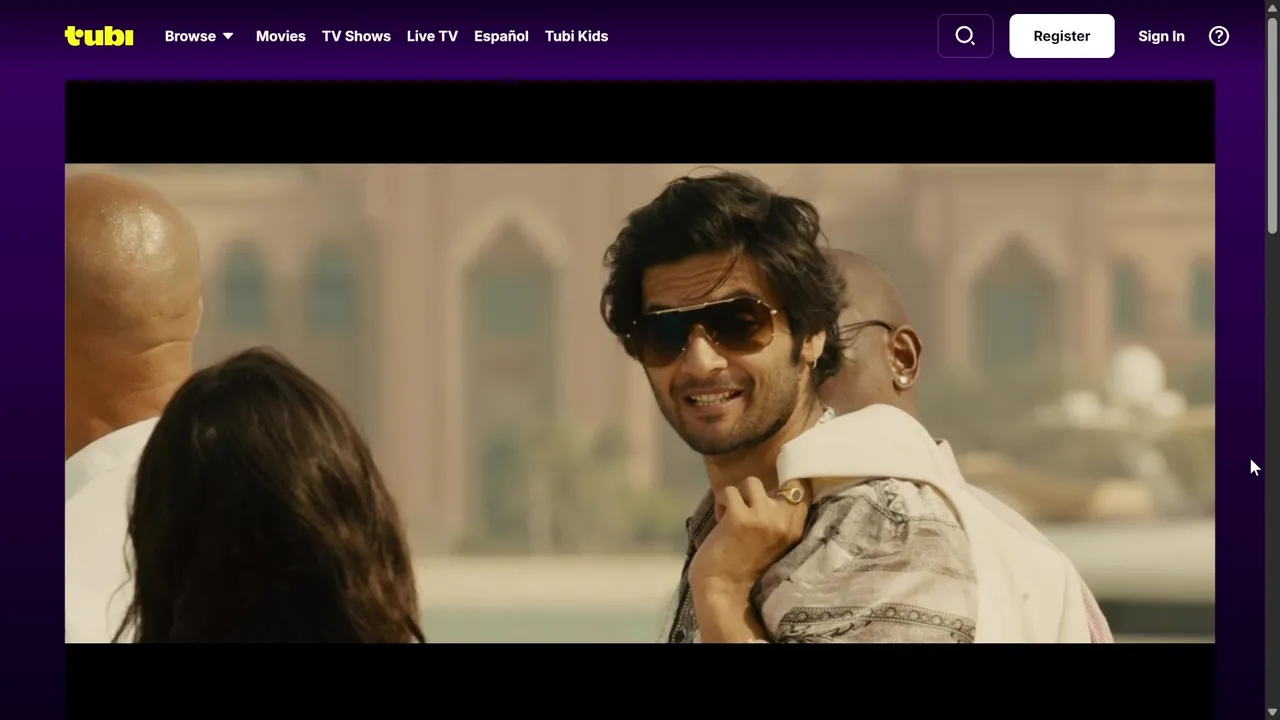Click the Sign In link

(1161, 36)
